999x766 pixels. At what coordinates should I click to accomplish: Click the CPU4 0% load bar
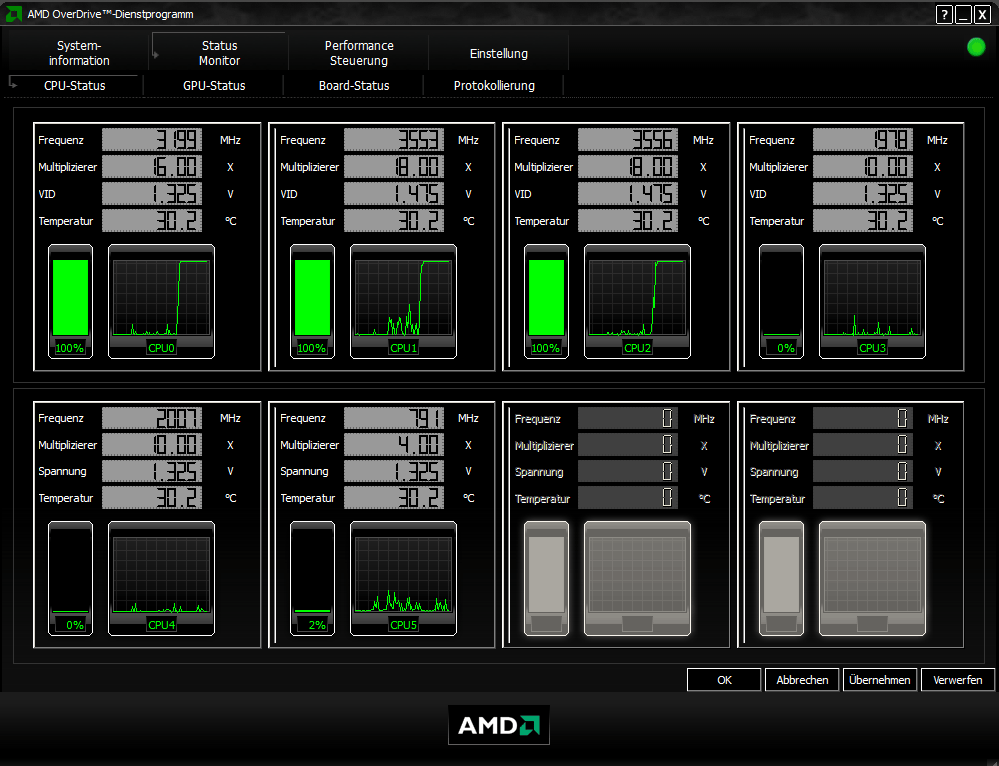click(70, 579)
